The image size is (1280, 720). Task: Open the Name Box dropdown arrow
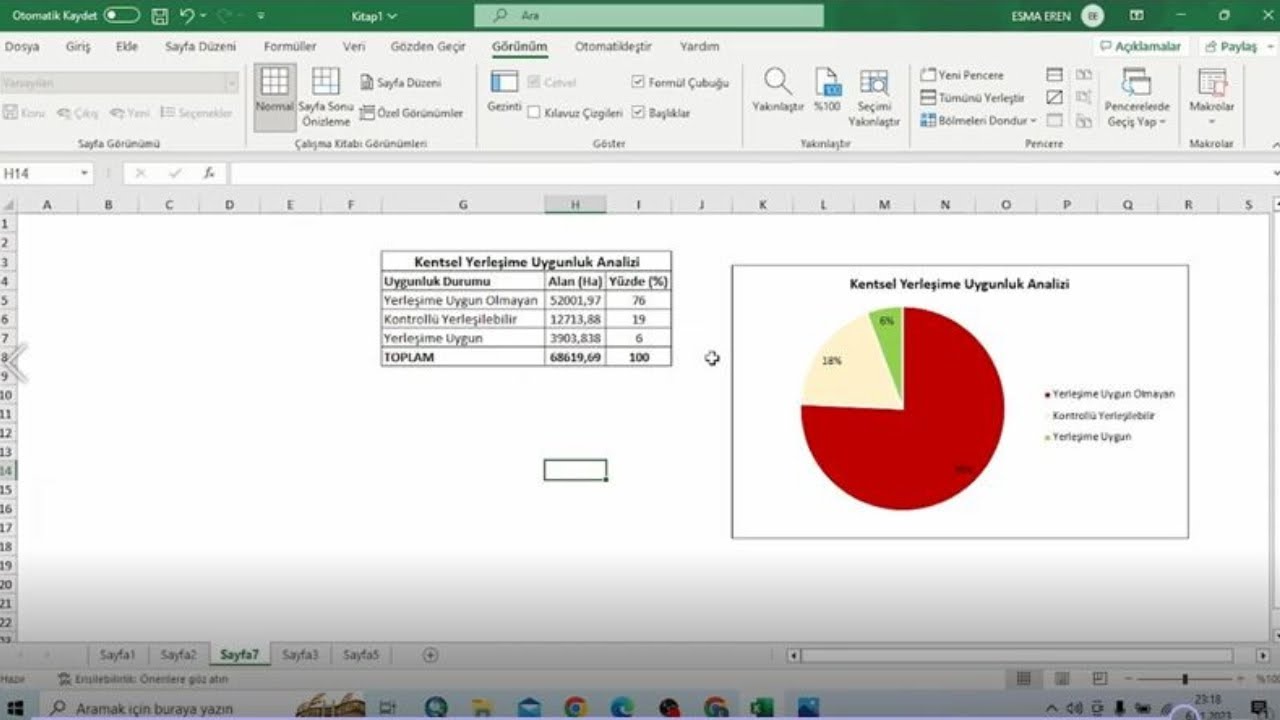click(84, 173)
